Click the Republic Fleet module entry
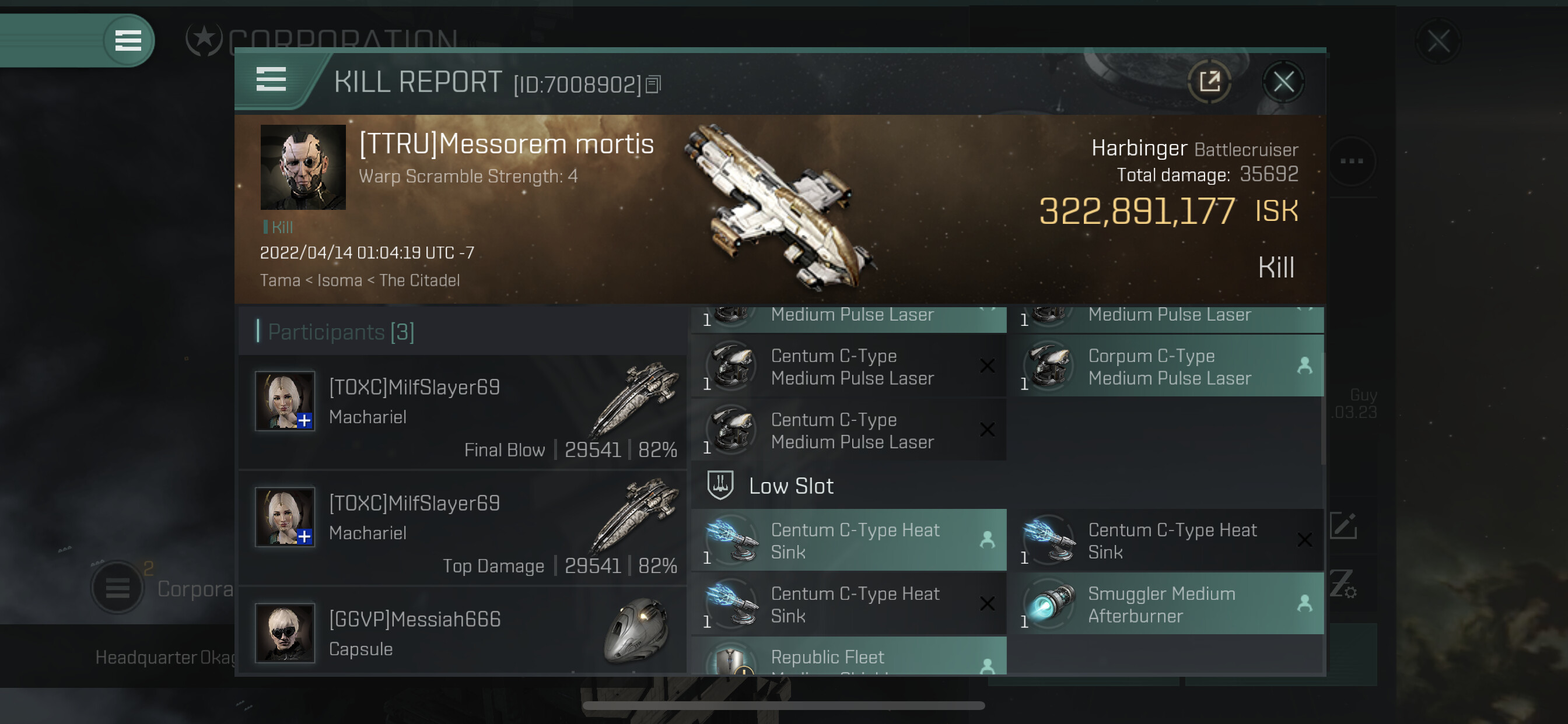This screenshot has width=1568, height=724. [849, 656]
